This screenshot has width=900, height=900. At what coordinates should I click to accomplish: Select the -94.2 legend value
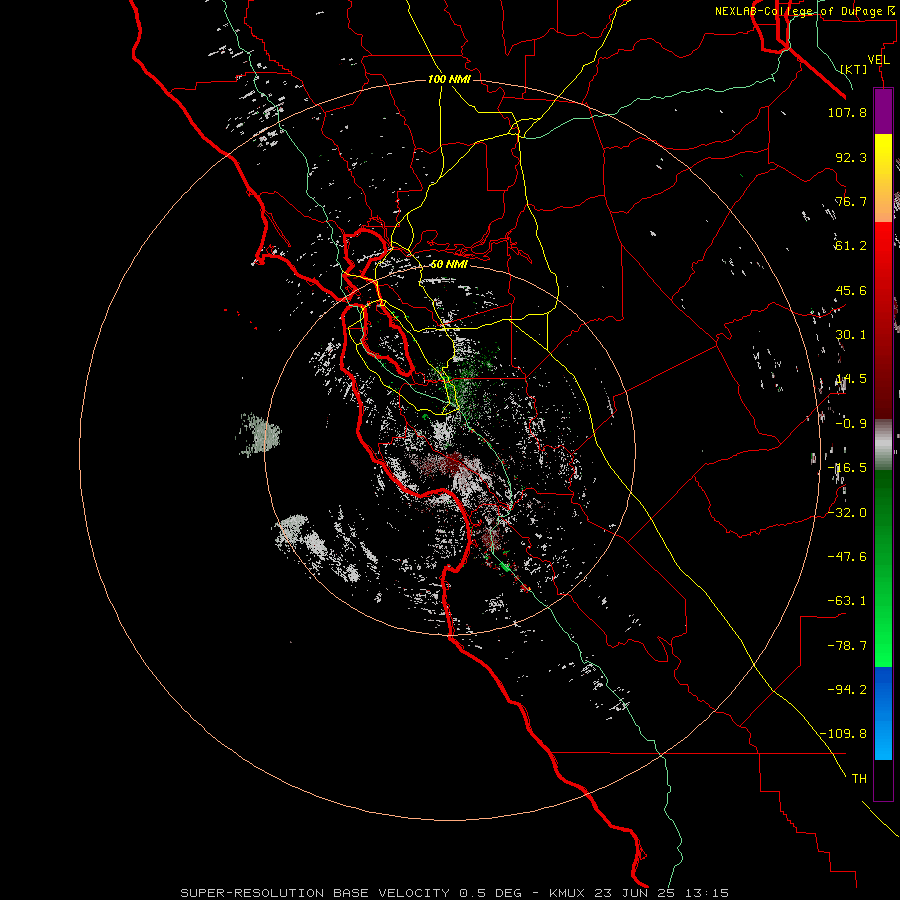pyautogui.click(x=847, y=690)
